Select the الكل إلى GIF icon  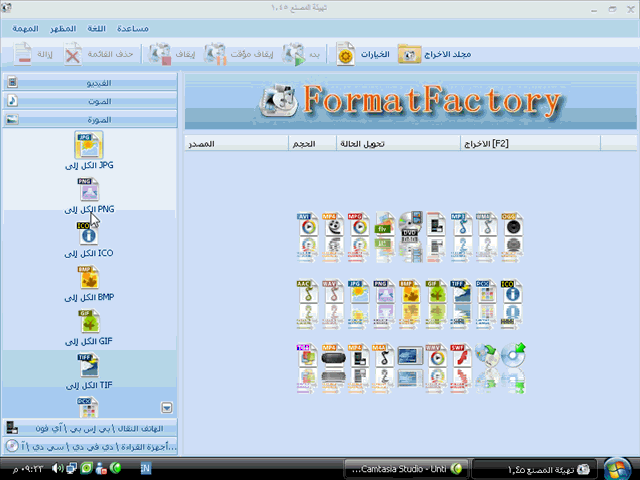click(x=89, y=322)
